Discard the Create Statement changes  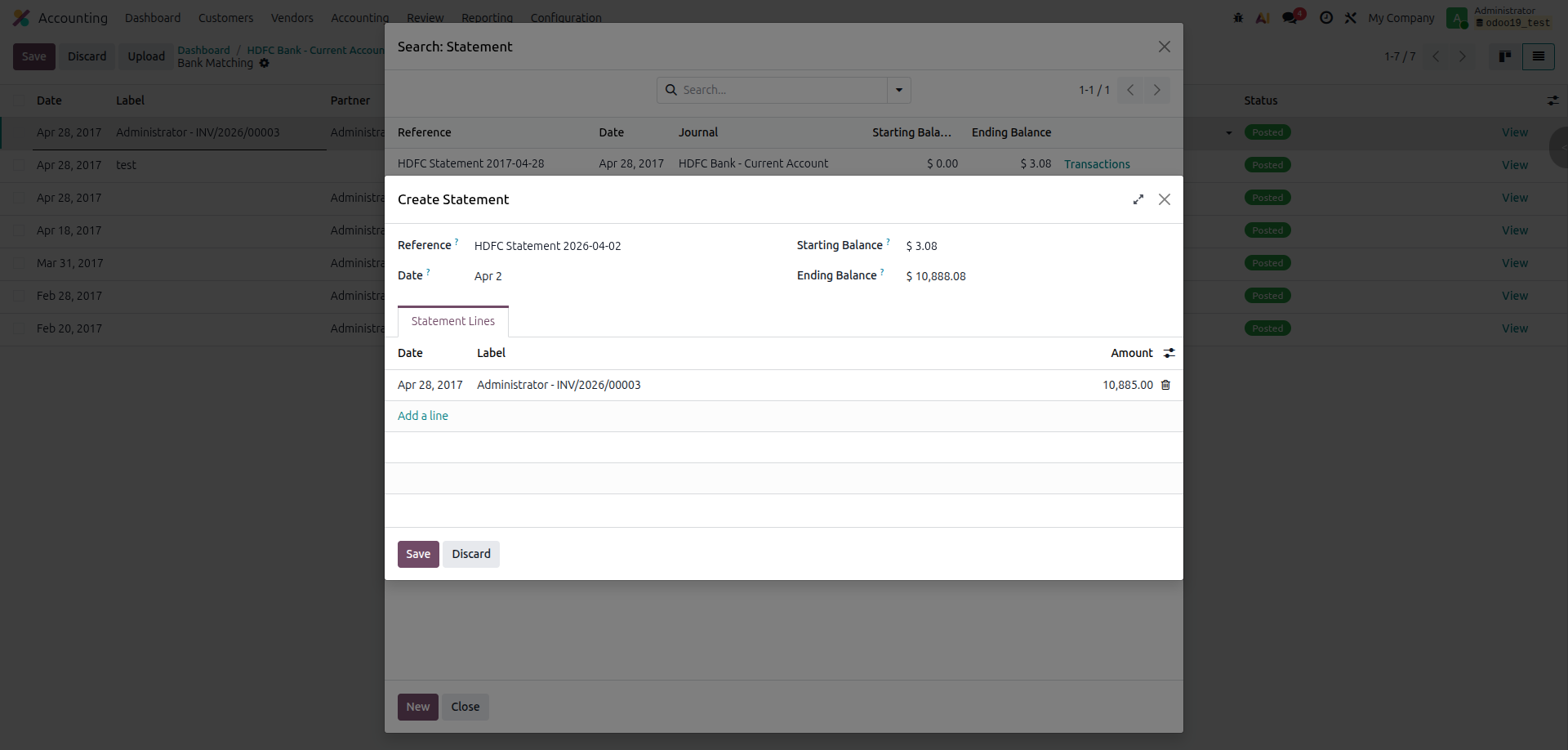471,554
